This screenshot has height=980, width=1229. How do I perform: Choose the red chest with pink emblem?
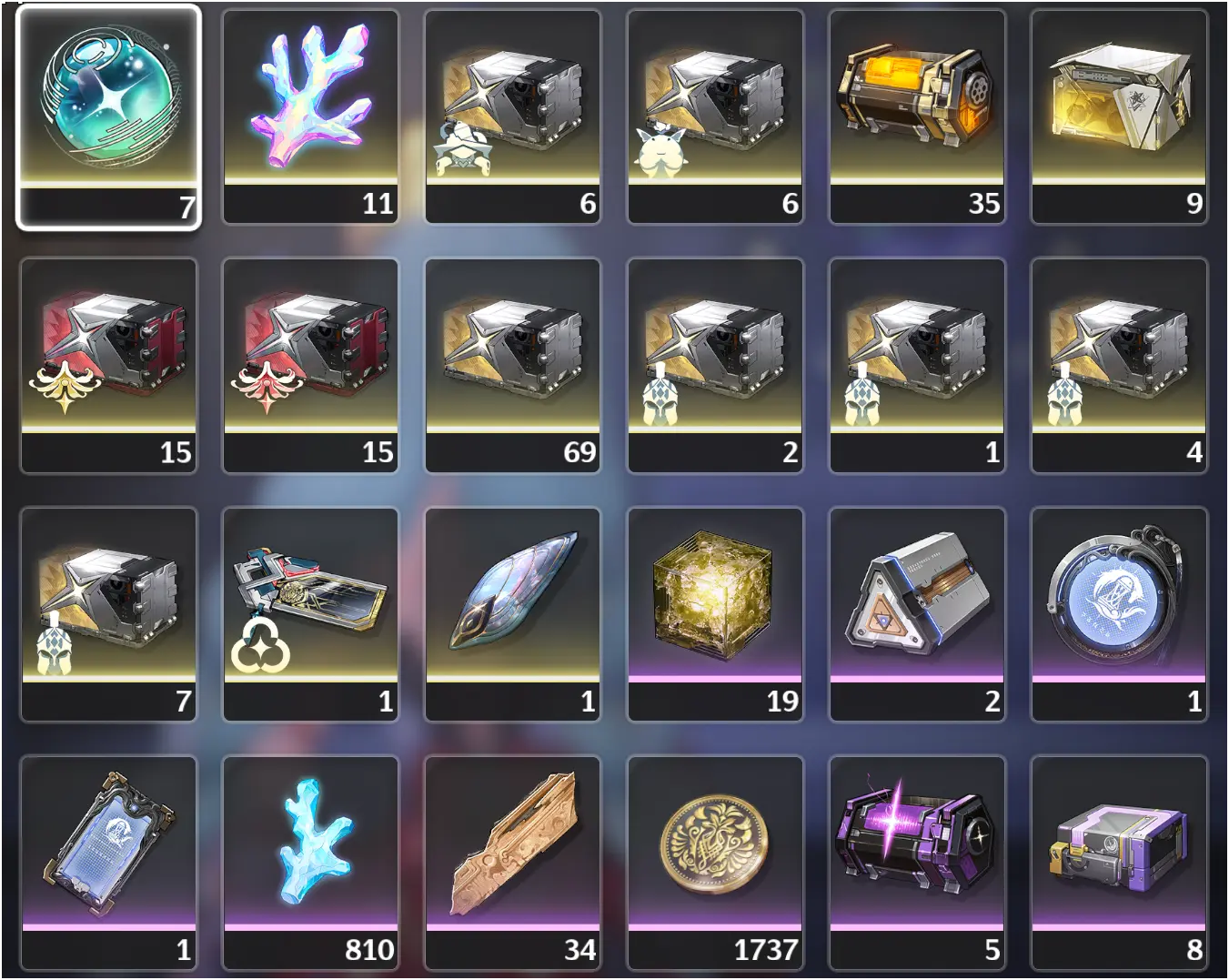311,366
